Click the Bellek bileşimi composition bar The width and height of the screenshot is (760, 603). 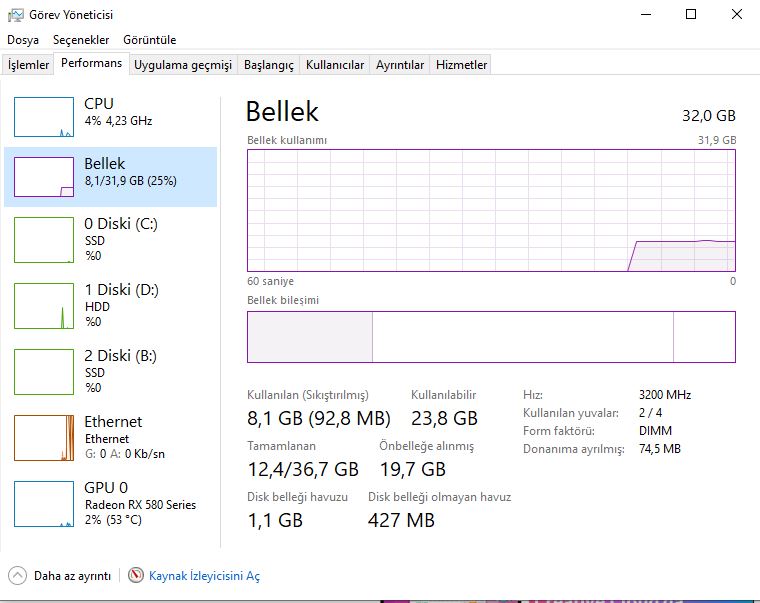[491, 336]
